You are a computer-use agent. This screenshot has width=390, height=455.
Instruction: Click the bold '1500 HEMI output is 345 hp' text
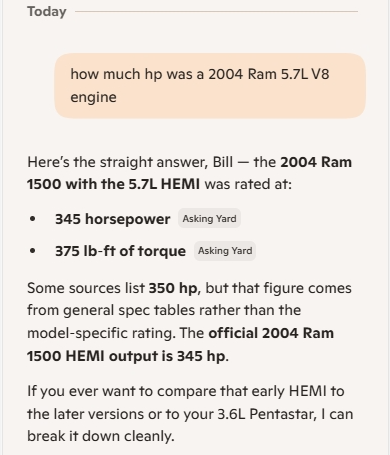coord(126,356)
